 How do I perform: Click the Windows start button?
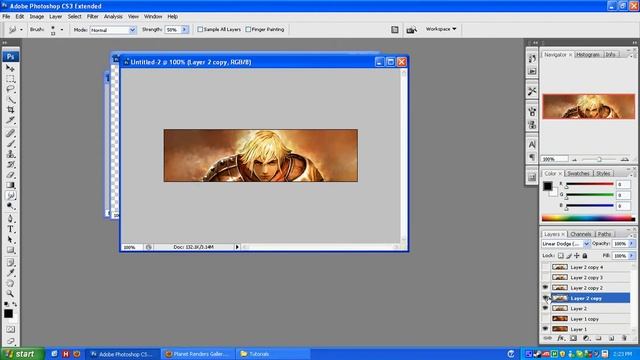pyautogui.click(x=21, y=354)
